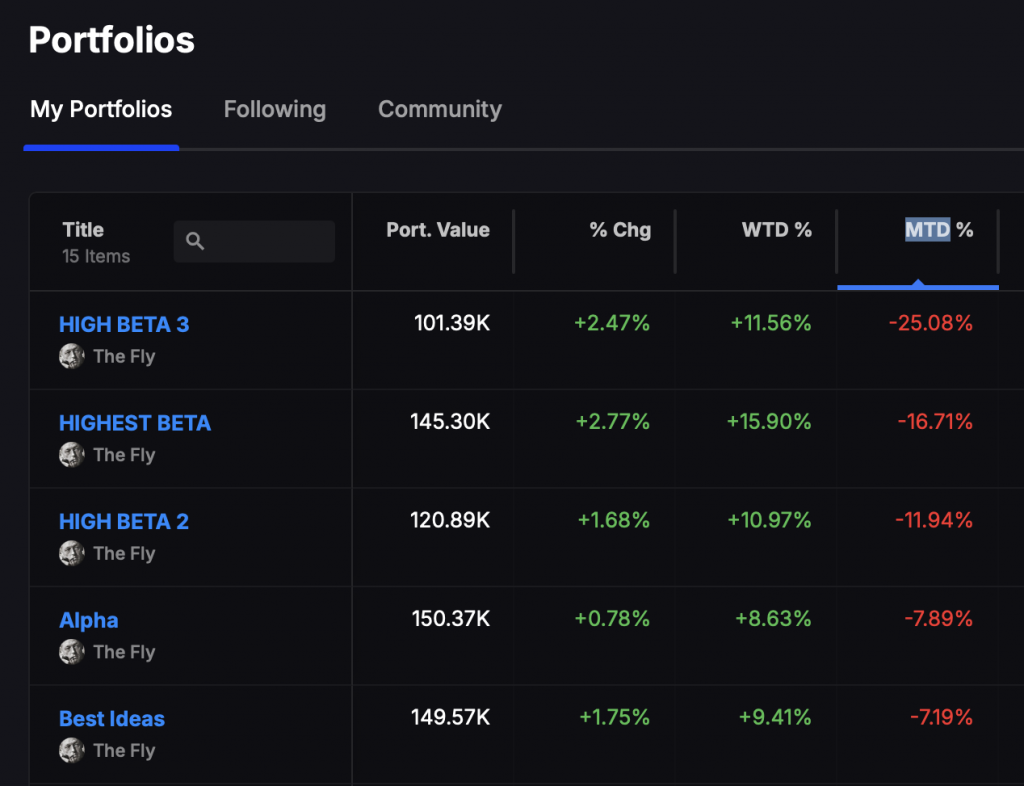The image size is (1024, 786).
Task: Click the sort arrow indicator below MTD %
Action: click(917, 284)
